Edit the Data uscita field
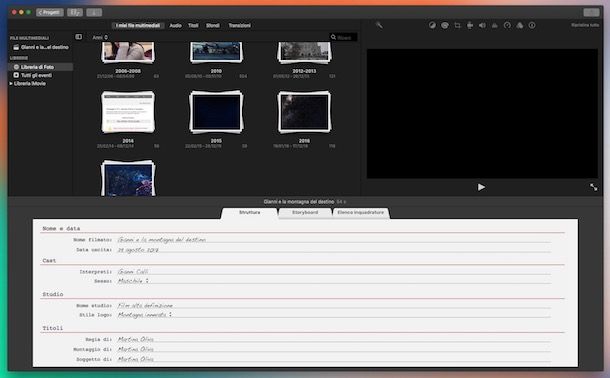610x378 pixels. (x=334, y=250)
